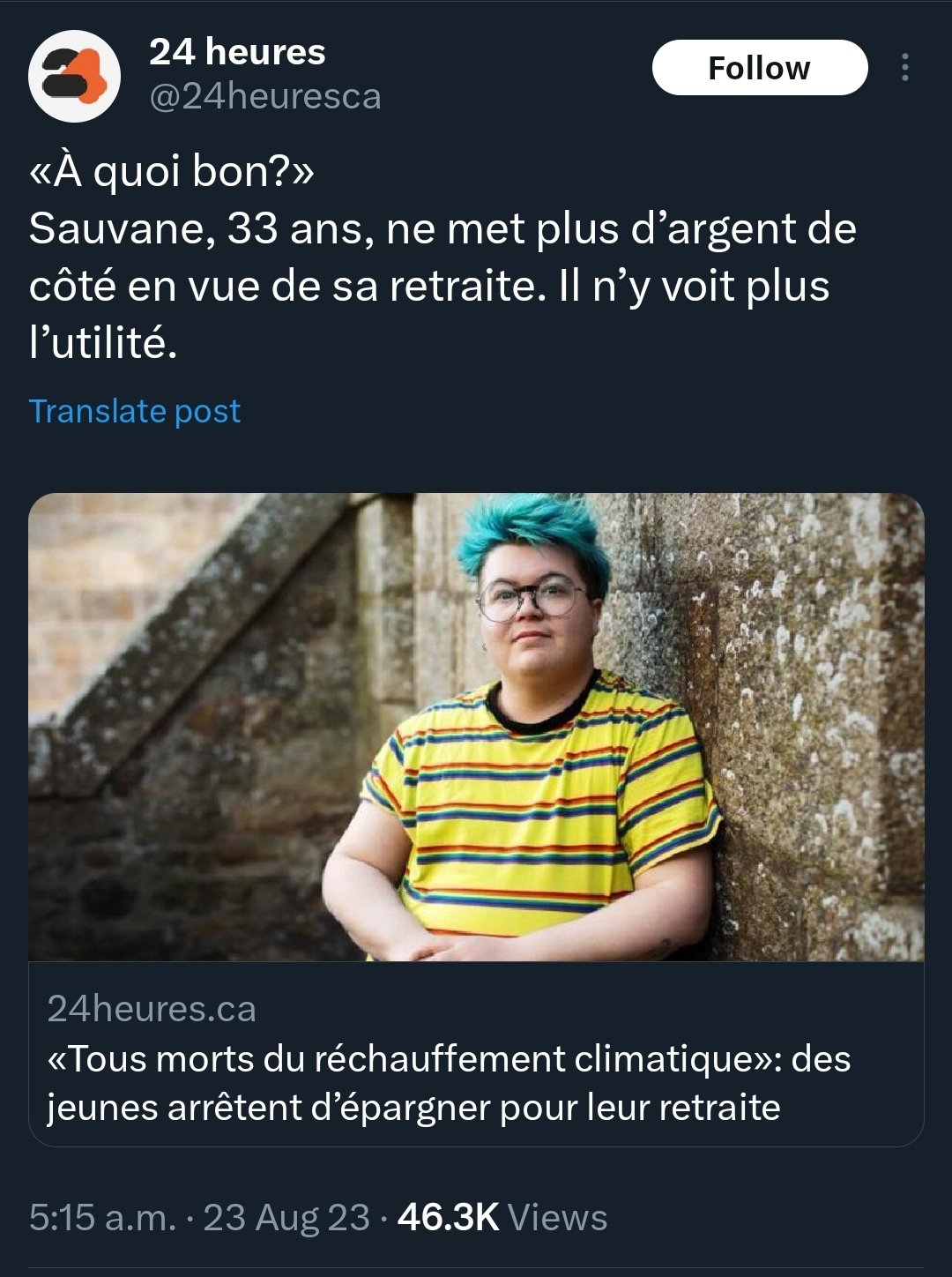Viewport: 952px width, 1277px height.
Task: Click the 5:15 a.m. timestamp
Action: point(102,1217)
